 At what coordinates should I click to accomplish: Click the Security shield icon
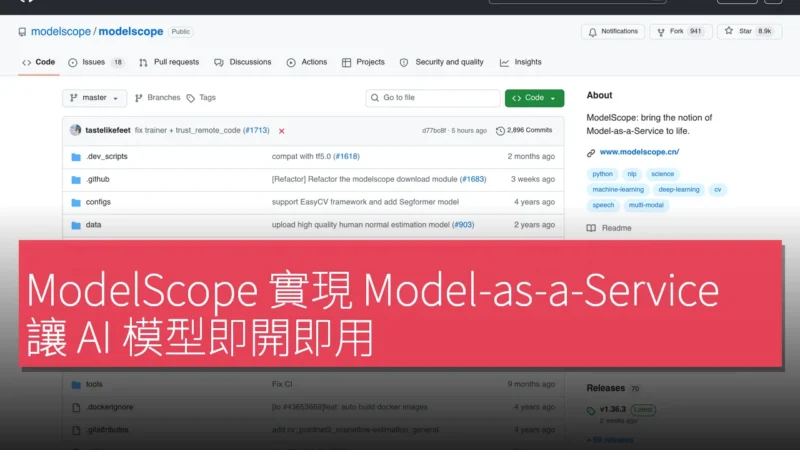[404, 63]
